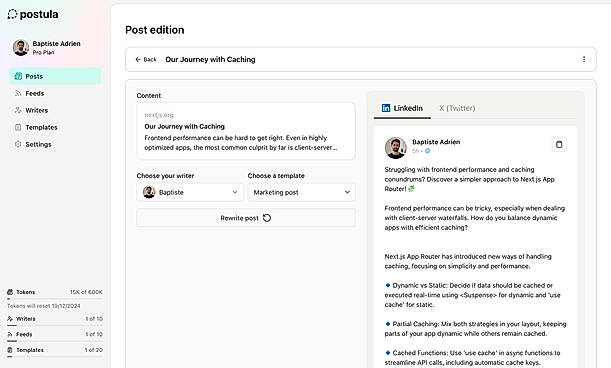Go to Feeds in sidebar
This screenshot has height=368, width=611.
[x=55, y=93]
